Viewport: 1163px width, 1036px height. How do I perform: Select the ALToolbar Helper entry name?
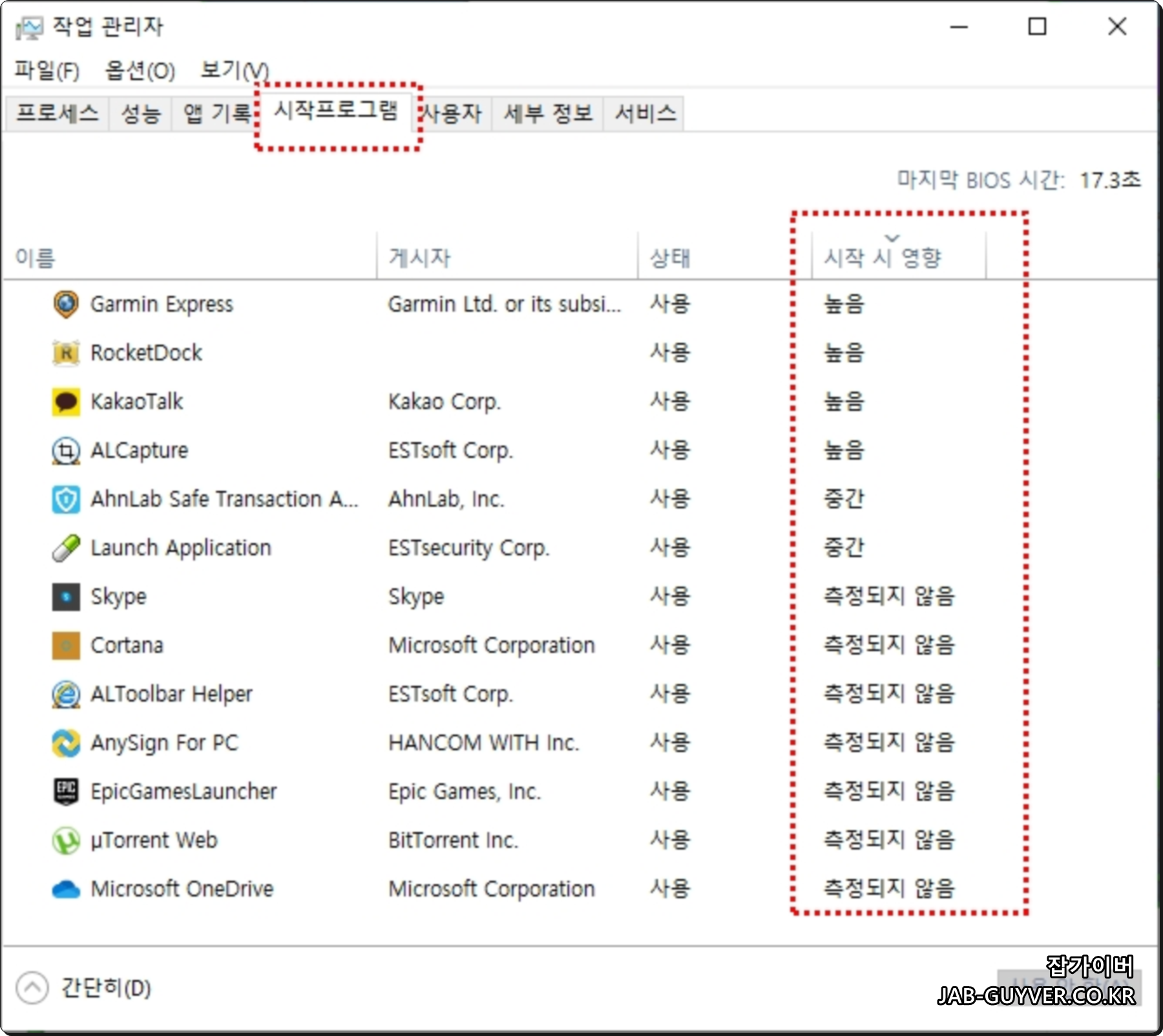pos(171,694)
